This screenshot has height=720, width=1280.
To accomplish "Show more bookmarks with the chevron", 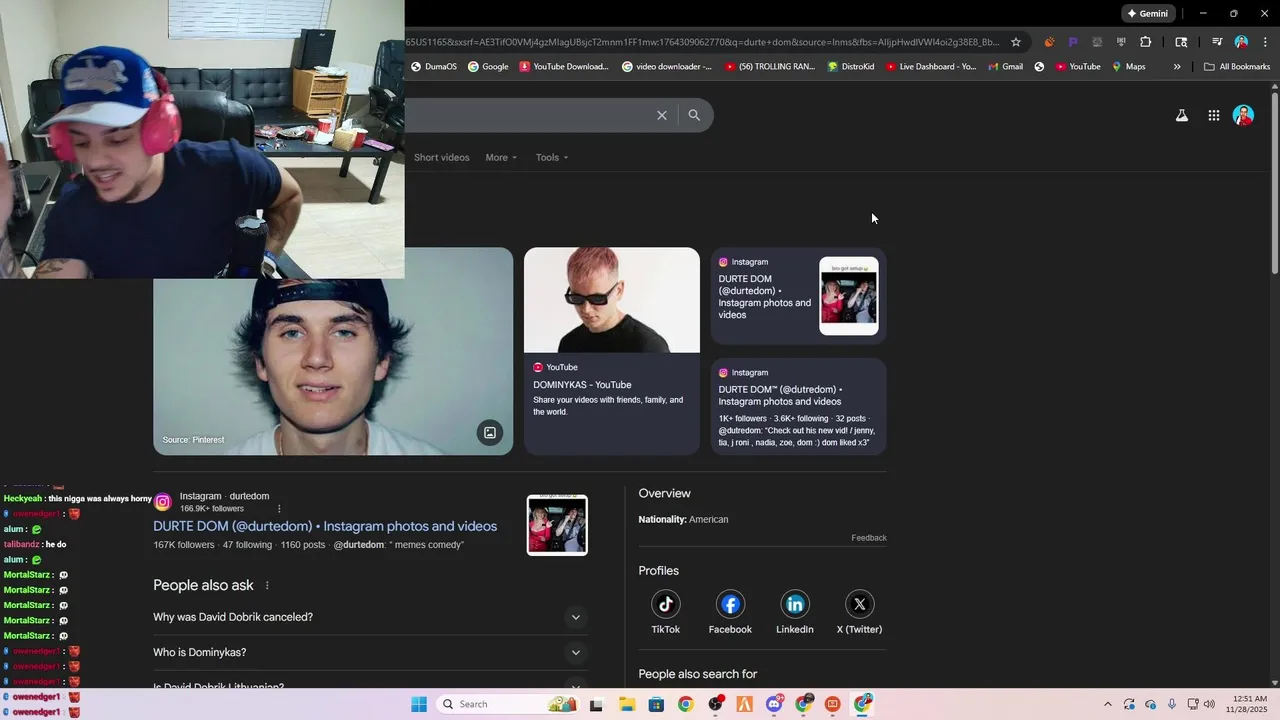I will (x=1177, y=67).
